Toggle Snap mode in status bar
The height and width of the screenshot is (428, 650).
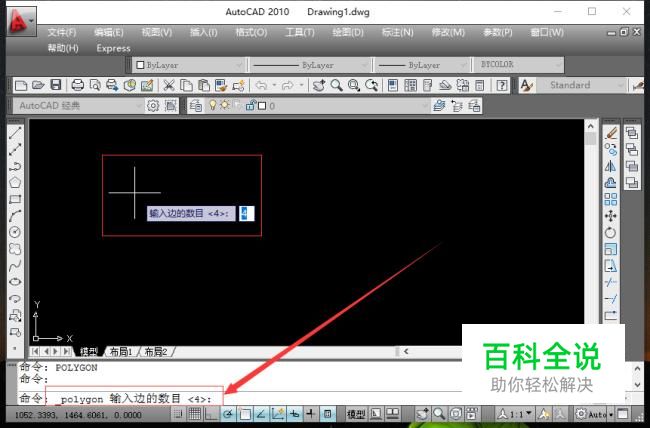178,414
